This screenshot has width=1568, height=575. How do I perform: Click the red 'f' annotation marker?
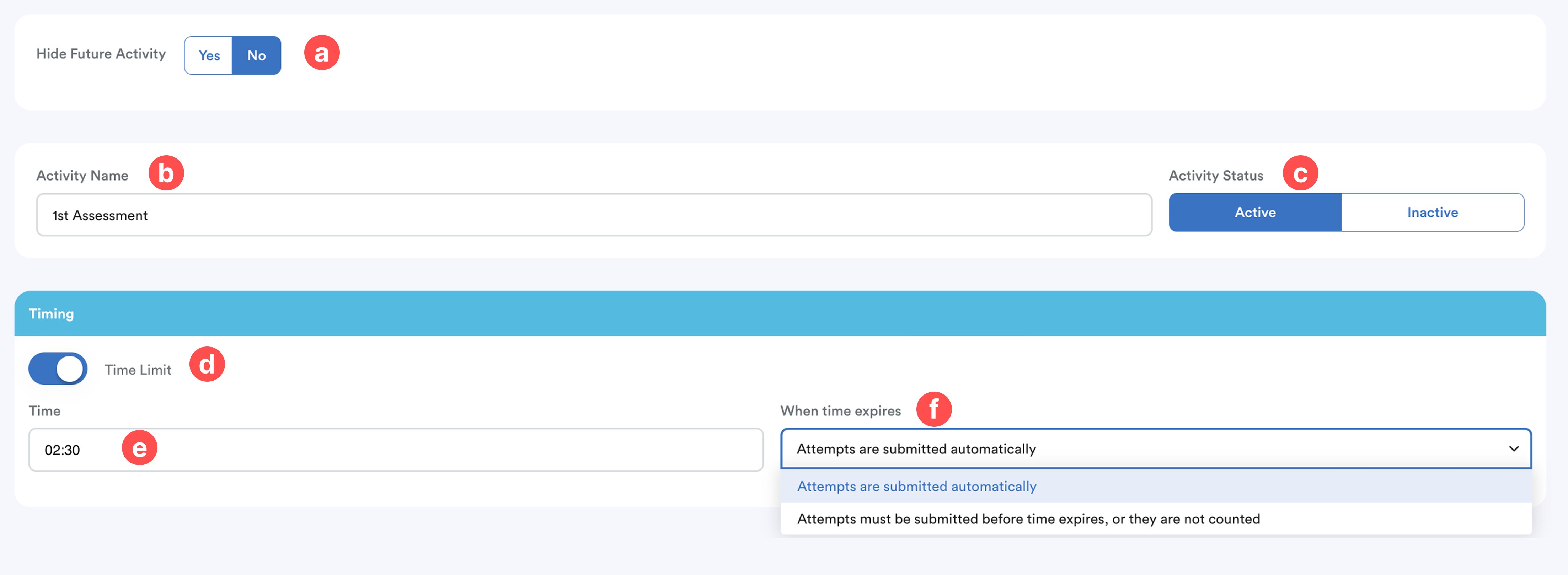934,409
